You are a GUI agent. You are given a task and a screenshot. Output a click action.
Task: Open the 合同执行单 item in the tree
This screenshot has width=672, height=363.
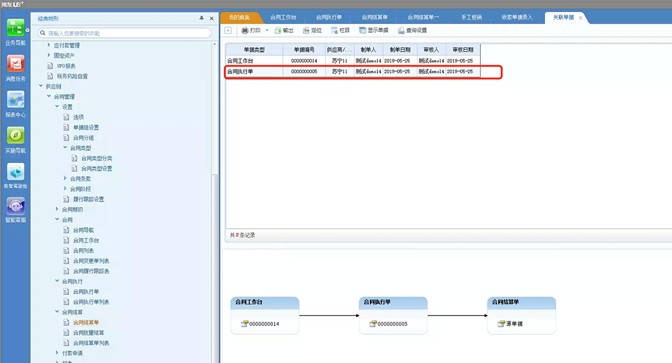(86, 292)
